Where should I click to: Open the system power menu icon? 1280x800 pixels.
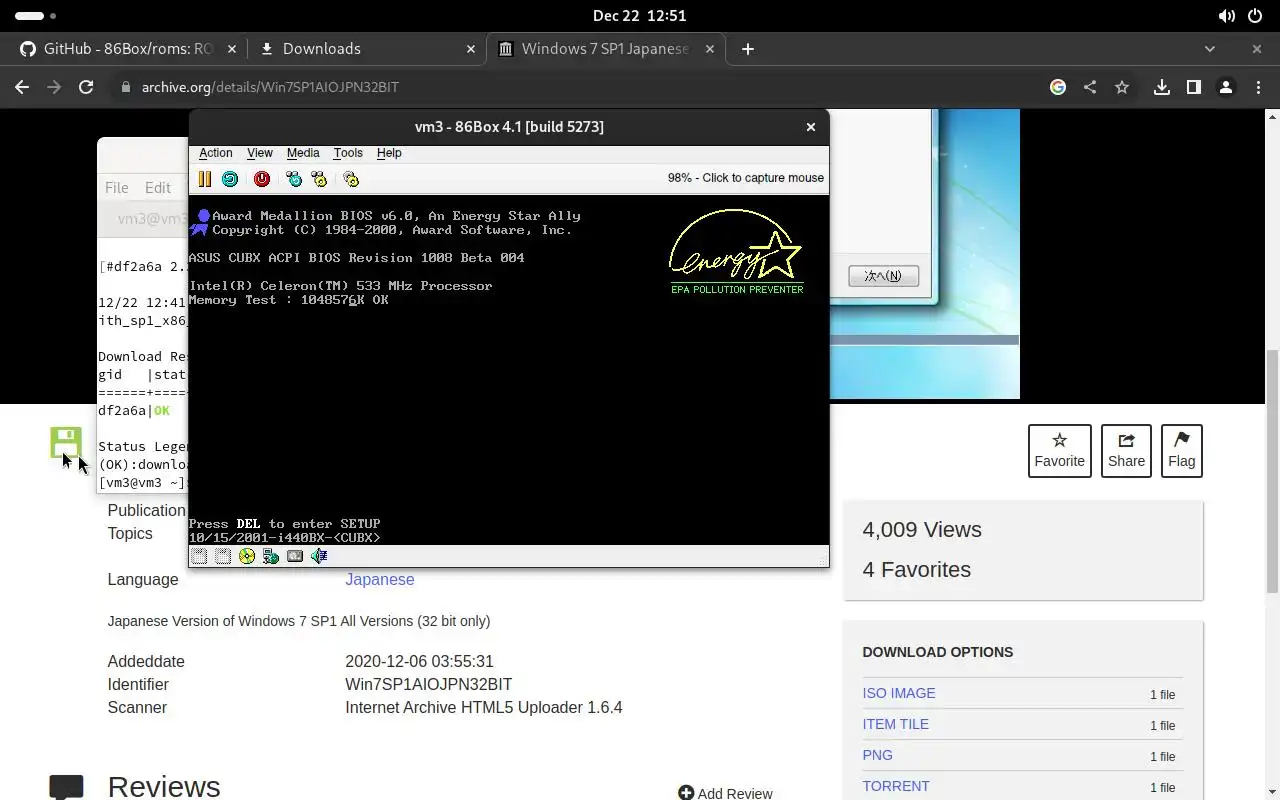pyautogui.click(x=1255, y=16)
